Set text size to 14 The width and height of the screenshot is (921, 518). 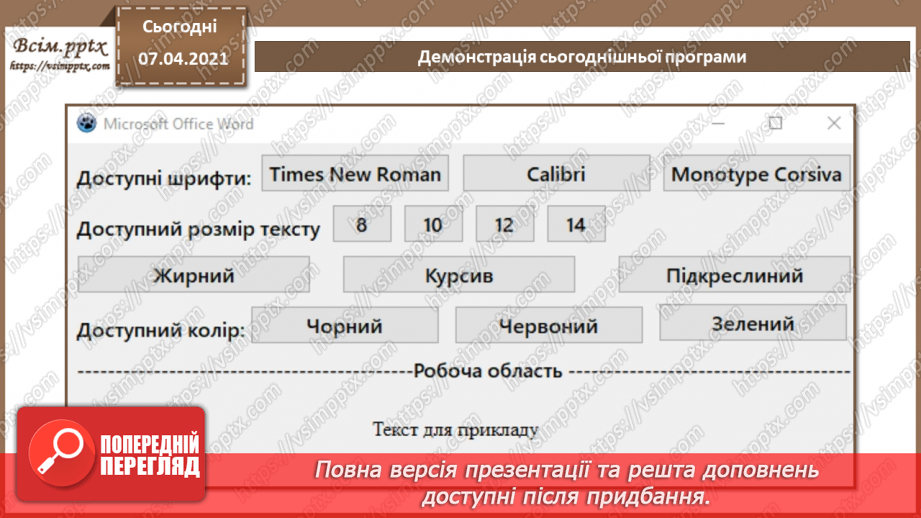(576, 224)
